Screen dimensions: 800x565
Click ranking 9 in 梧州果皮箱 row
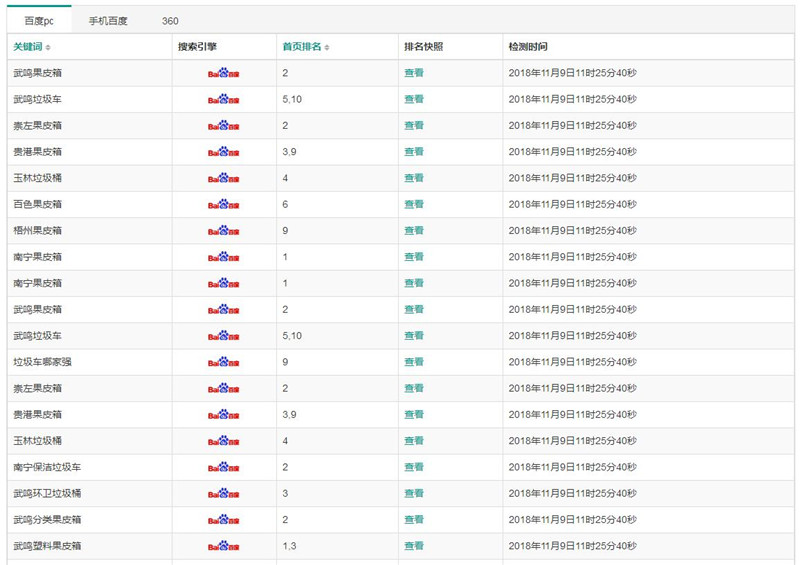(x=285, y=230)
